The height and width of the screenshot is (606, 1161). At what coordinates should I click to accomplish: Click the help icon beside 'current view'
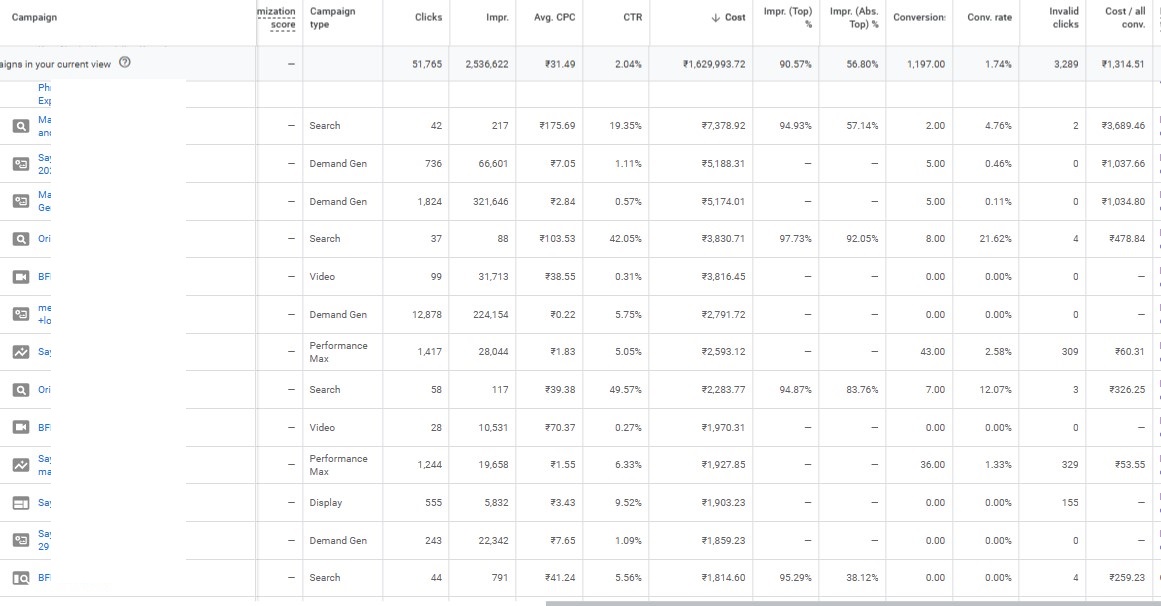click(x=125, y=63)
